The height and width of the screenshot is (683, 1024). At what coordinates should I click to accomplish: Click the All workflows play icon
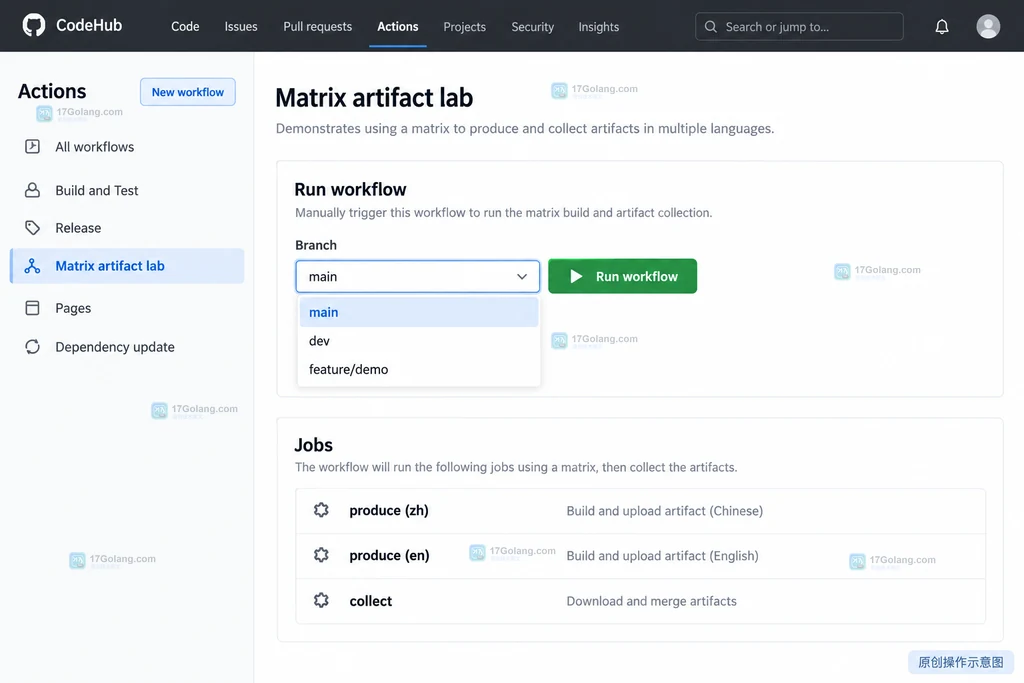tap(32, 146)
